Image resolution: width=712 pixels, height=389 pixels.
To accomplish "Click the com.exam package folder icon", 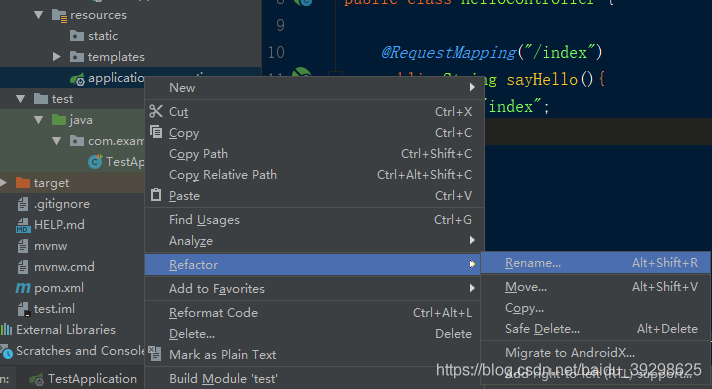I will pos(77,141).
